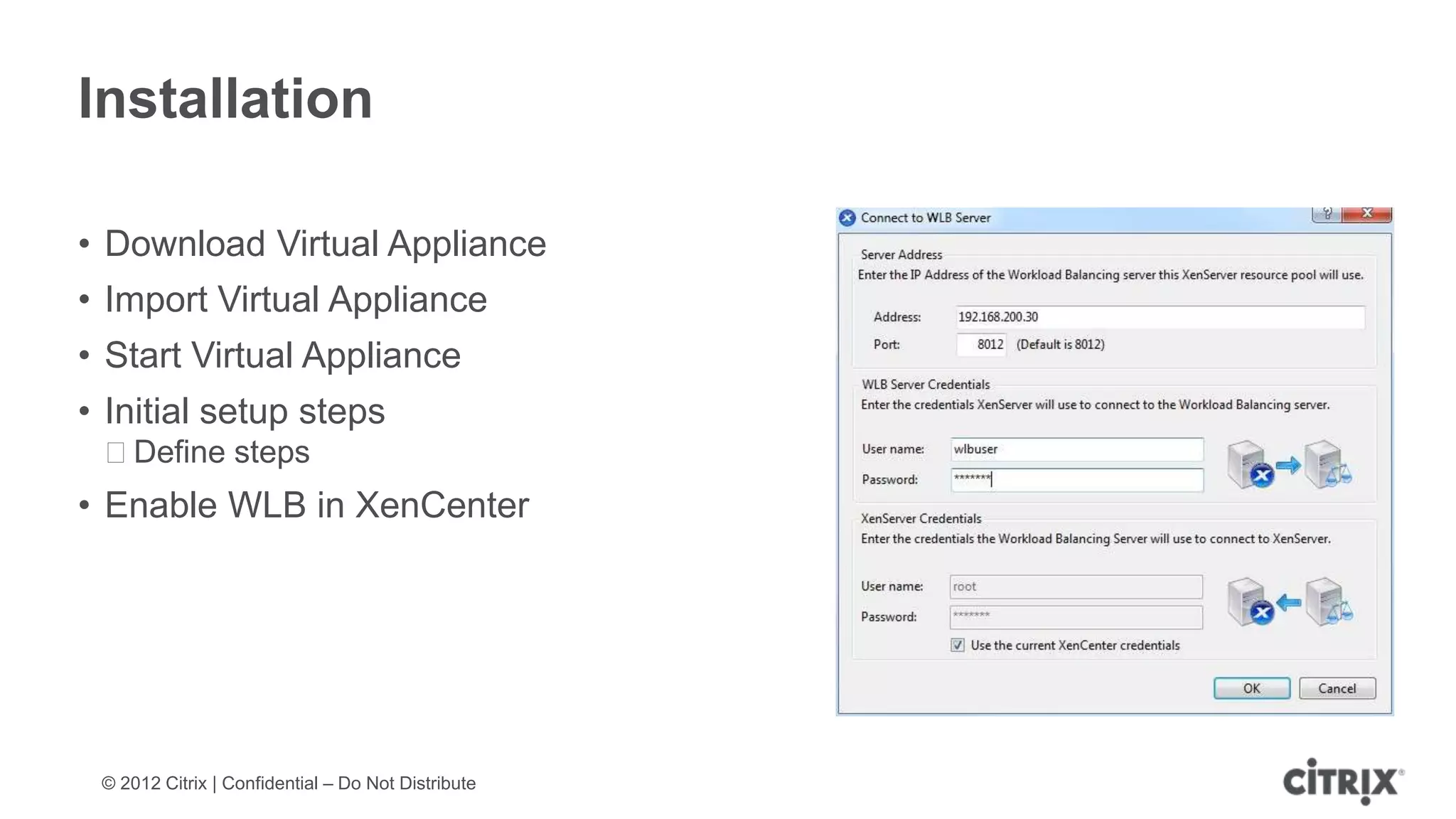Click the XenServer Credentials group label

(x=921, y=519)
